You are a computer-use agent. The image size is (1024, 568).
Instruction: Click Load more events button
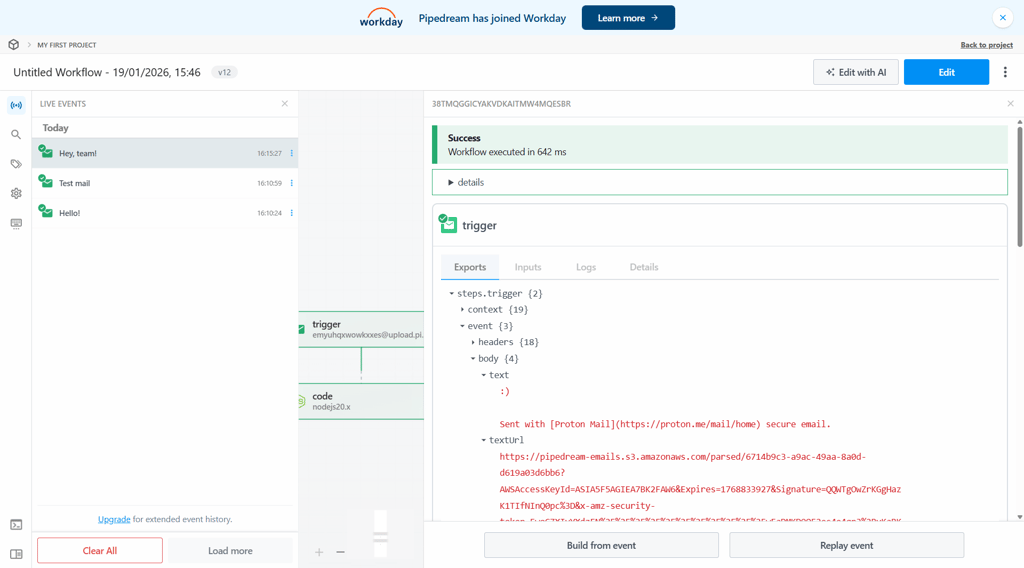(230, 550)
